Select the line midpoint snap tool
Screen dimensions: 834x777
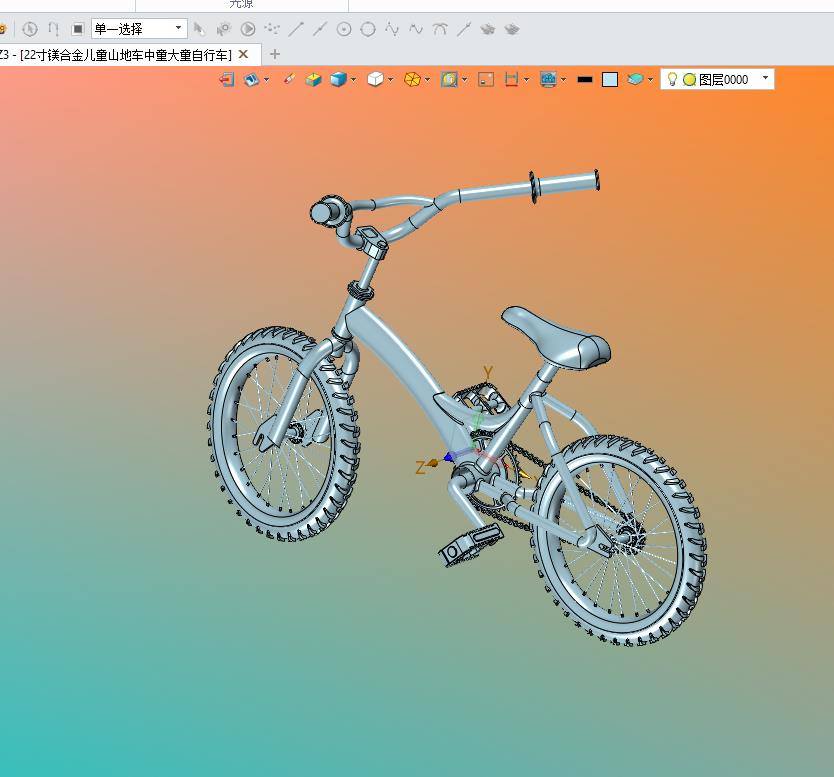pos(320,29)
